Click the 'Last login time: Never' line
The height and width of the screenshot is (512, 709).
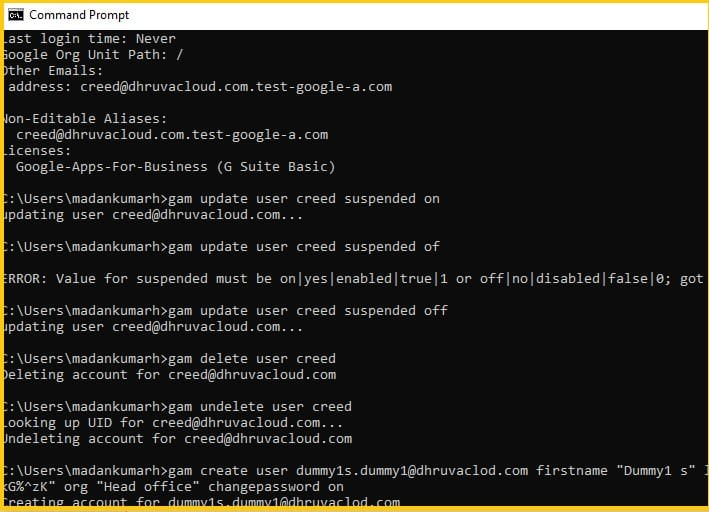click(88, 38)
